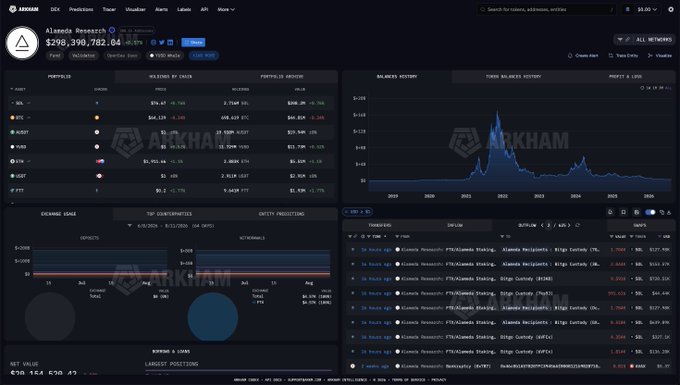Click the verified badge beside Alameda Research
The width and height of the screenshot is (680, 385).
tap(112, 30)
